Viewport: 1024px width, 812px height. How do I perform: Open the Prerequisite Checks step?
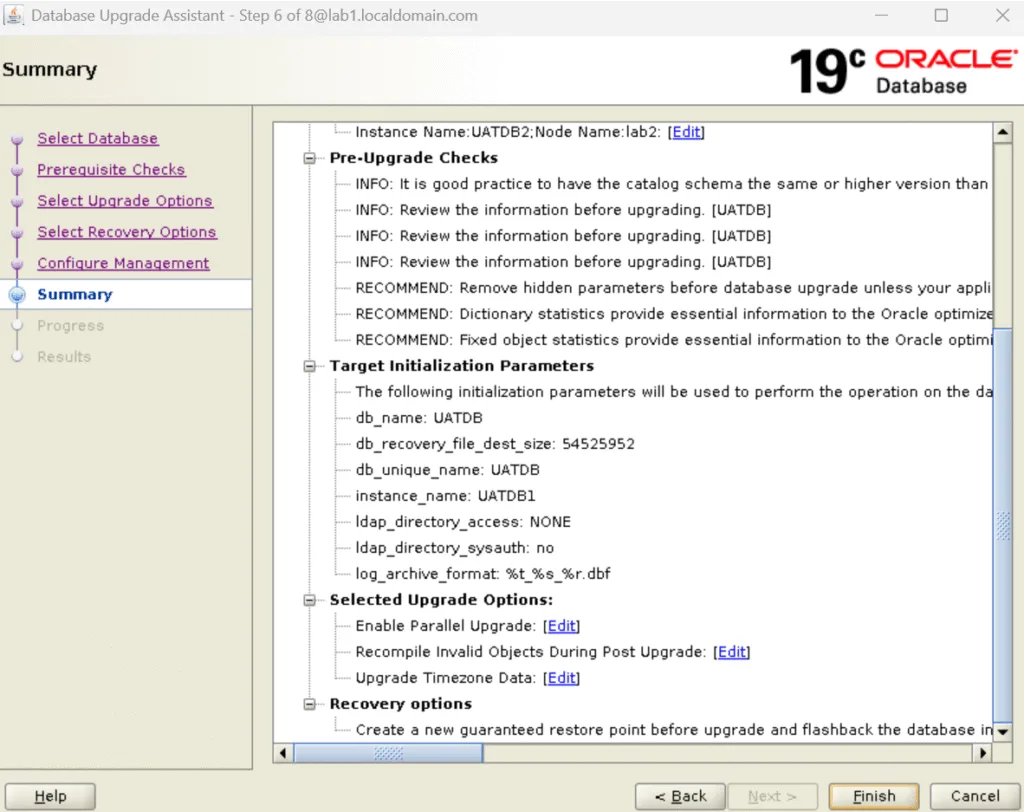[111, 170]
